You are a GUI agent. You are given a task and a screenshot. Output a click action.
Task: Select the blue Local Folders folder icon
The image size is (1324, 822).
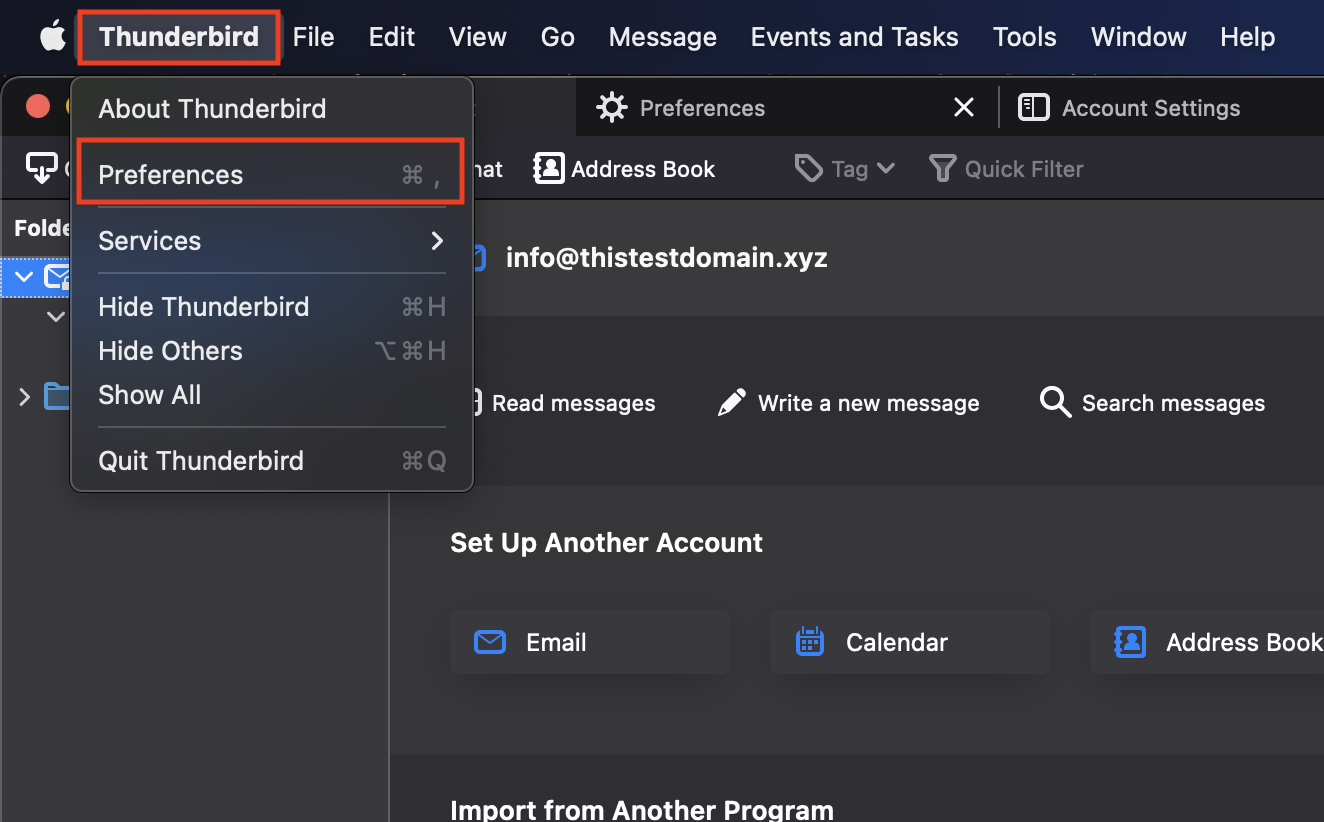tap(58, 397)
